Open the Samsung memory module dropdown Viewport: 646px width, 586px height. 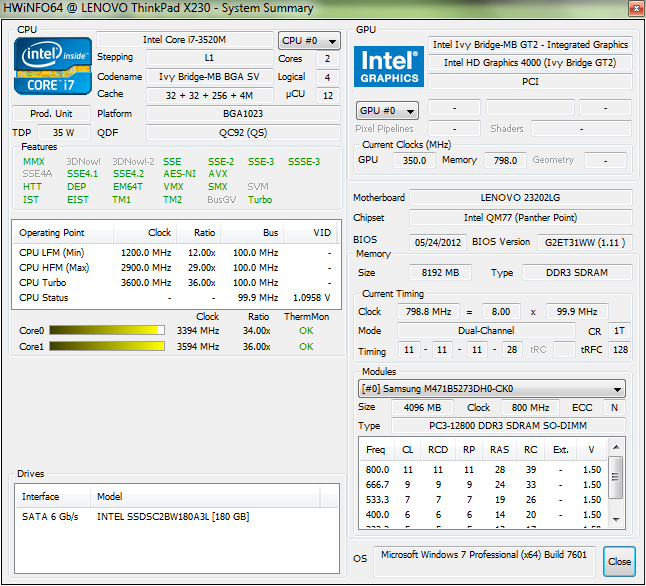click(x=492, y=389)
